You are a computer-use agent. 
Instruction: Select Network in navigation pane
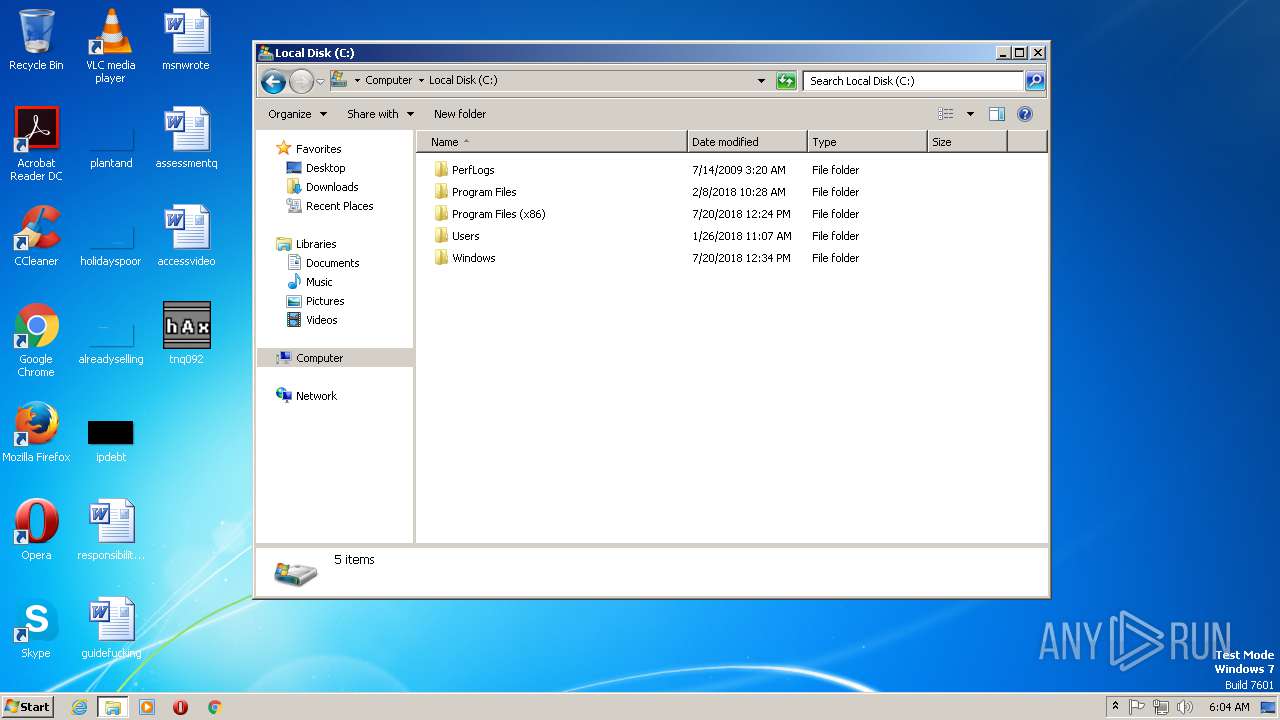pos(316,396)
